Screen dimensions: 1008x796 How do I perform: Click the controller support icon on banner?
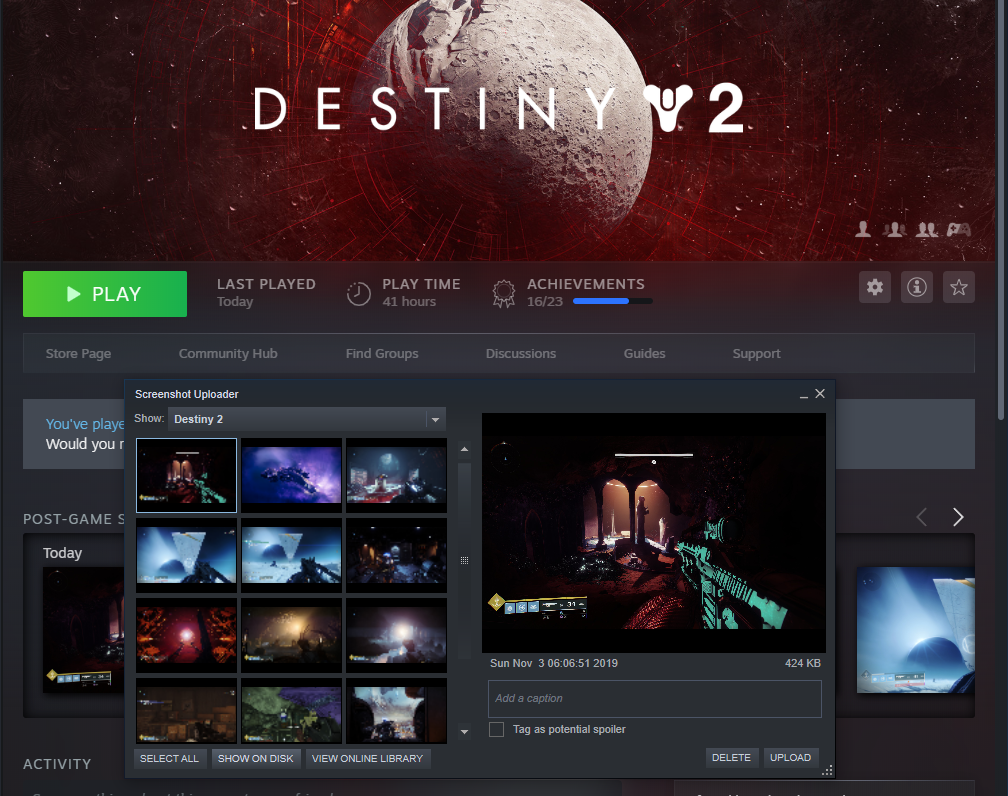(x=958, y=229)
